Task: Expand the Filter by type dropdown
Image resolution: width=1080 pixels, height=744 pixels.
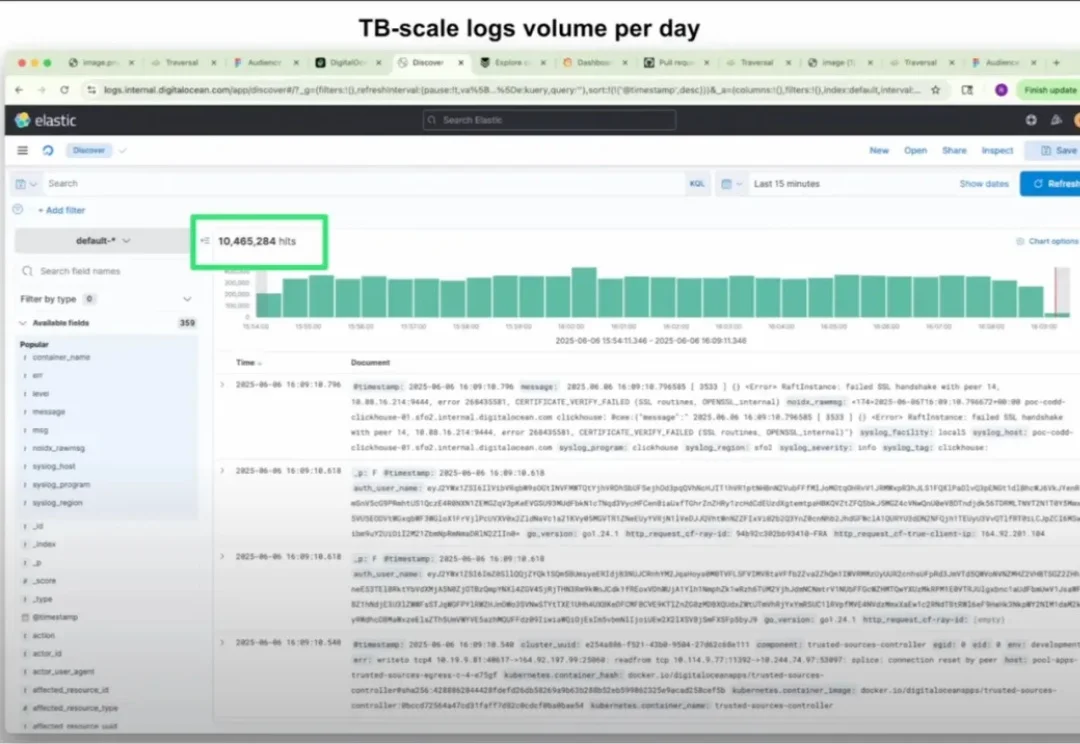Action: (187, 299)
